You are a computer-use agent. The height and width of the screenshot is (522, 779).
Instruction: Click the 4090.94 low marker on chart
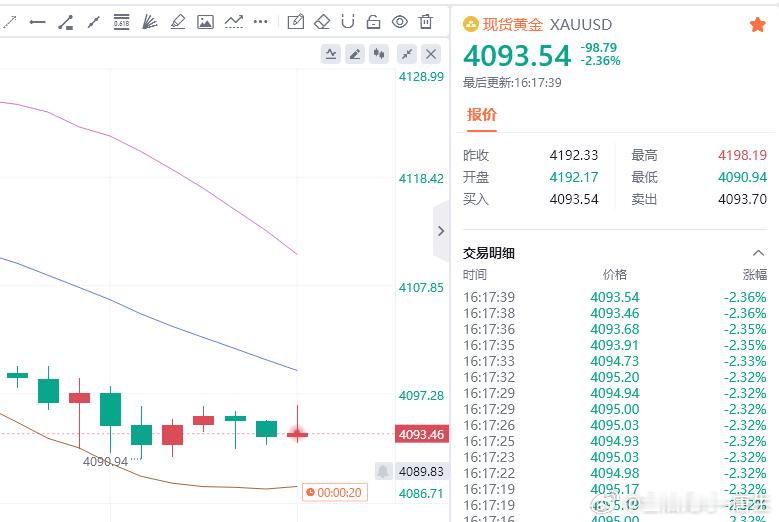coord(105,461)
